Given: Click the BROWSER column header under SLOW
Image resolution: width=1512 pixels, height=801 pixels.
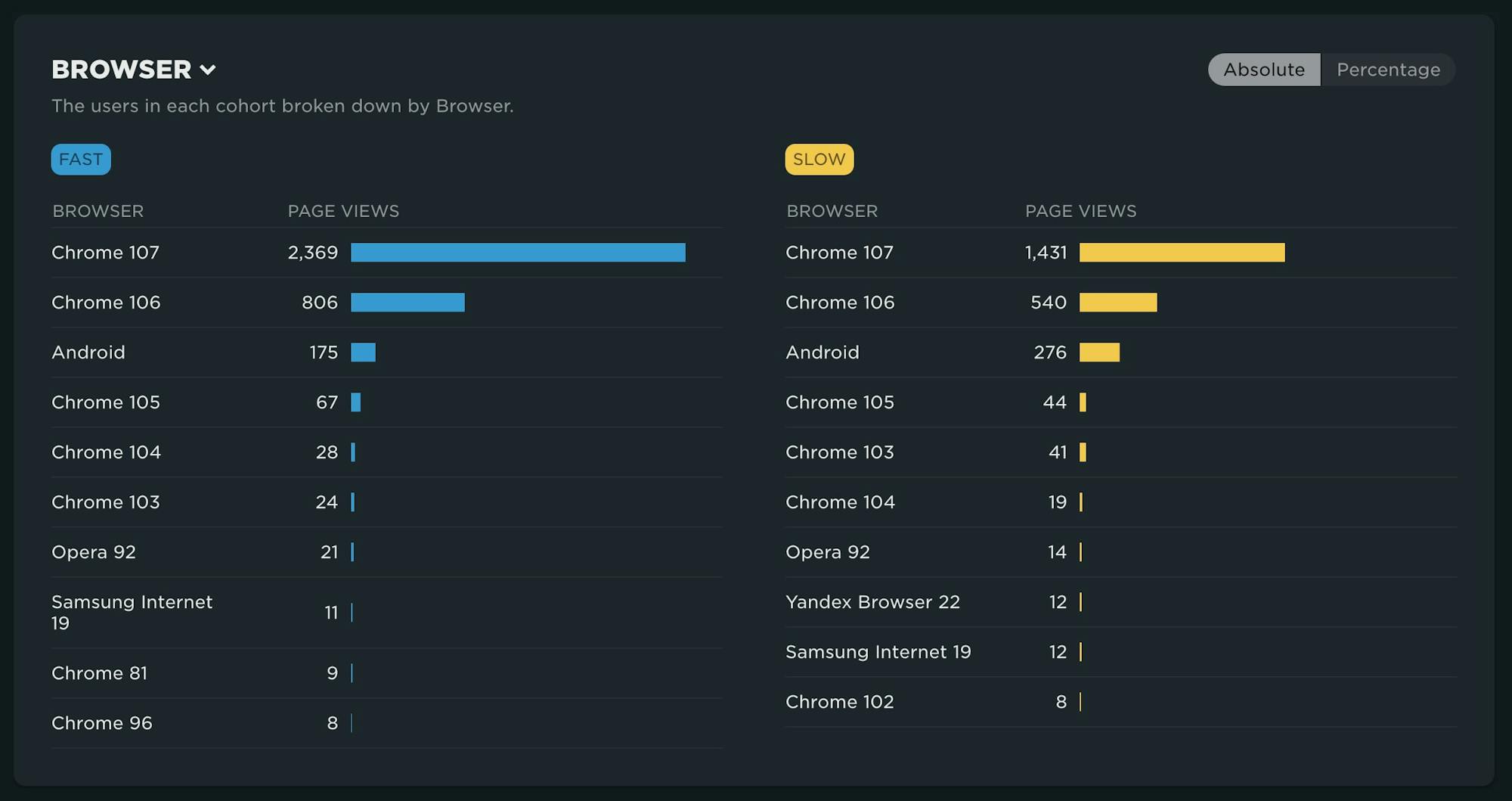Looking at the screenshot, I should pos(832,211).
